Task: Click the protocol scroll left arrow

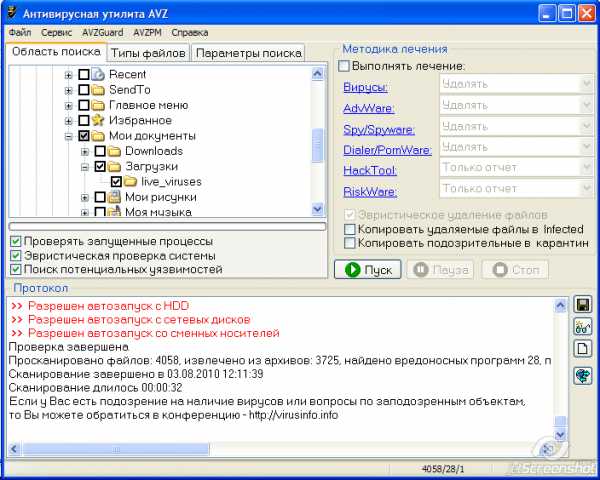Action: tap(14, 449)
